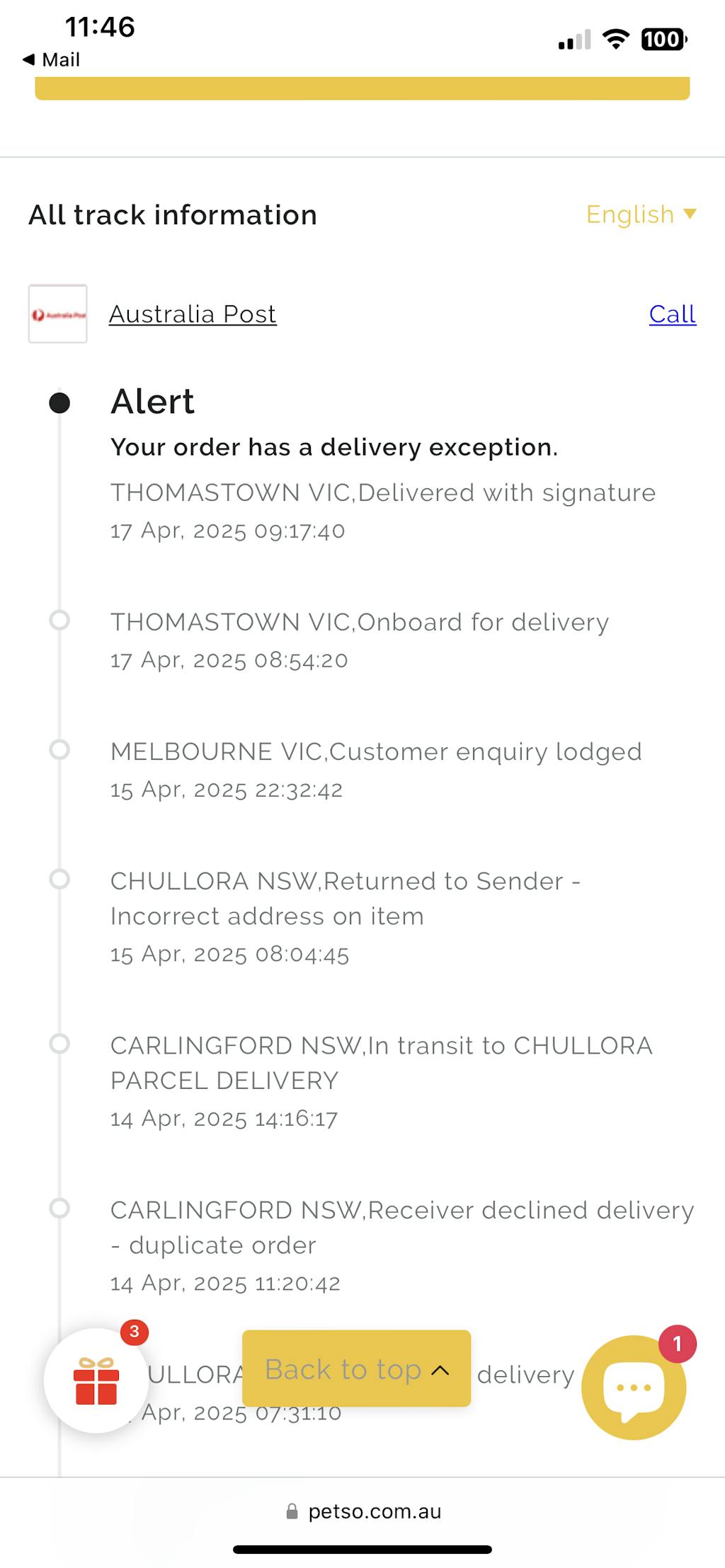Tap the lock icon beside petso.com.au
This screenshot has height=1568, width=725.
(x=292, y=1511)
